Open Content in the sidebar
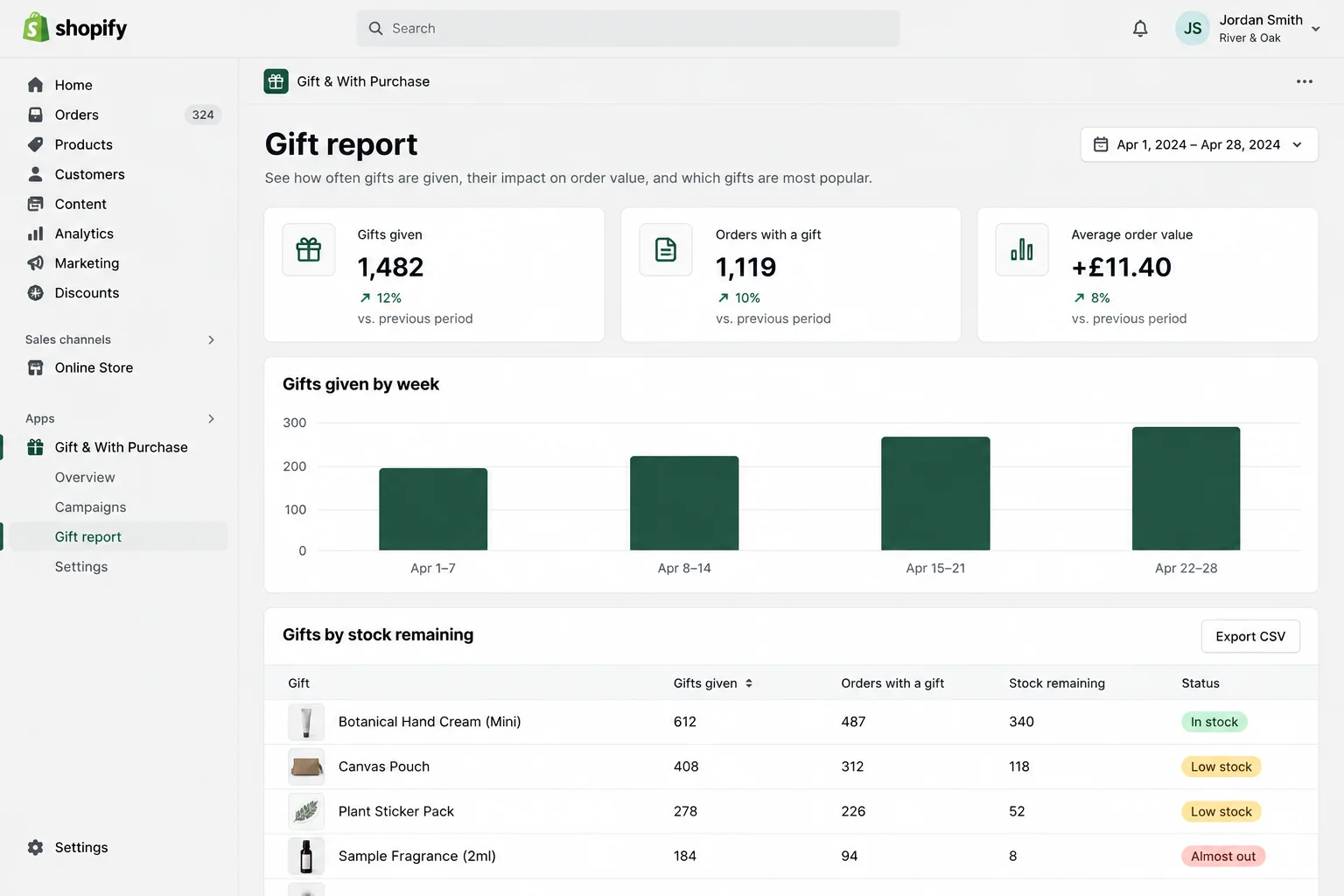The height and width of the screenshot is (896, 1344). (x=80, y=204)
